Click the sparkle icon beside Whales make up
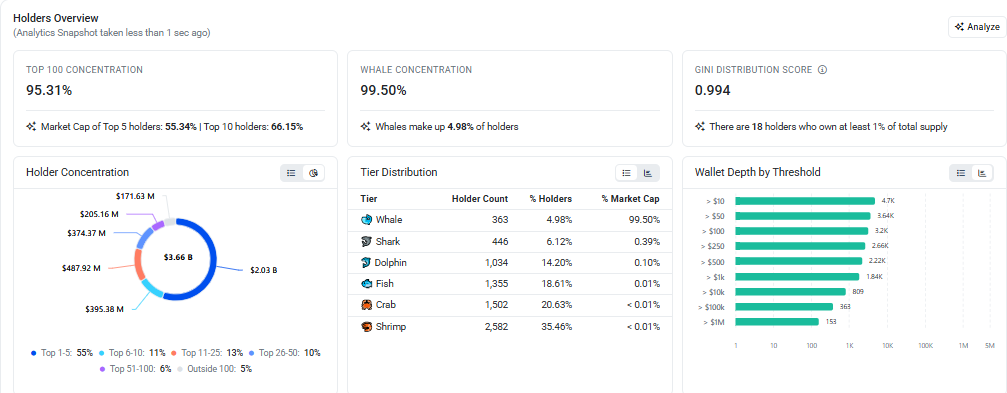The height and width of the screenshot is (393, 1007). [x=365, y=127]
